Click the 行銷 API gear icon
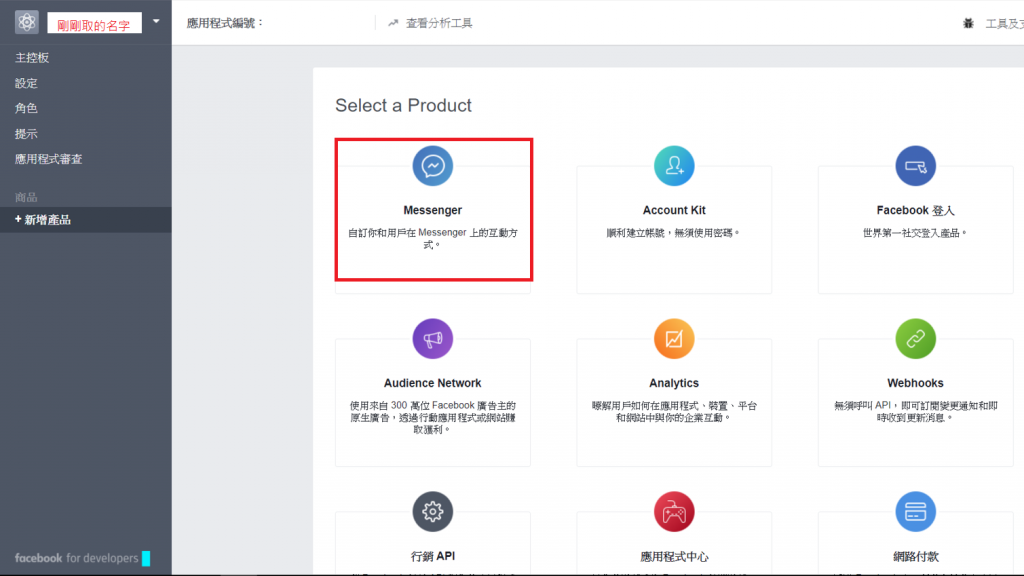This screenshot has width=1024, height=576. [432, 511]
